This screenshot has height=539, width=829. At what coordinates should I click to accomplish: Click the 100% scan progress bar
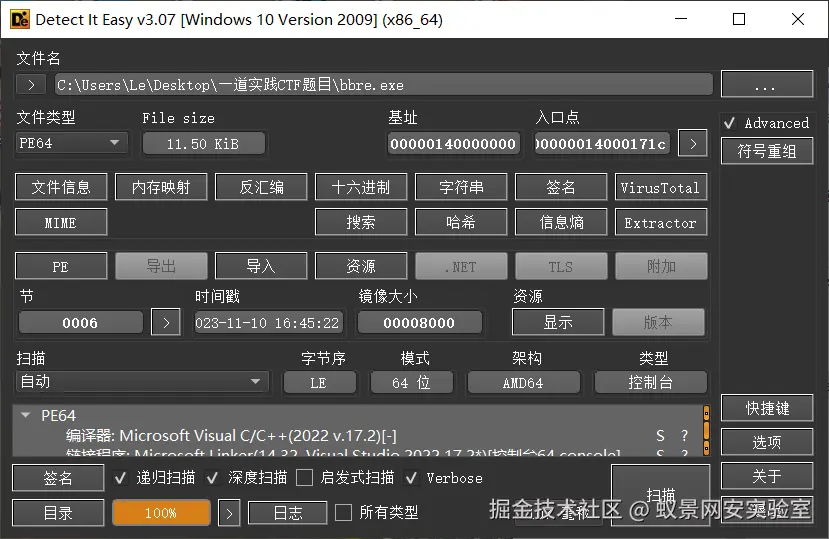161,513
